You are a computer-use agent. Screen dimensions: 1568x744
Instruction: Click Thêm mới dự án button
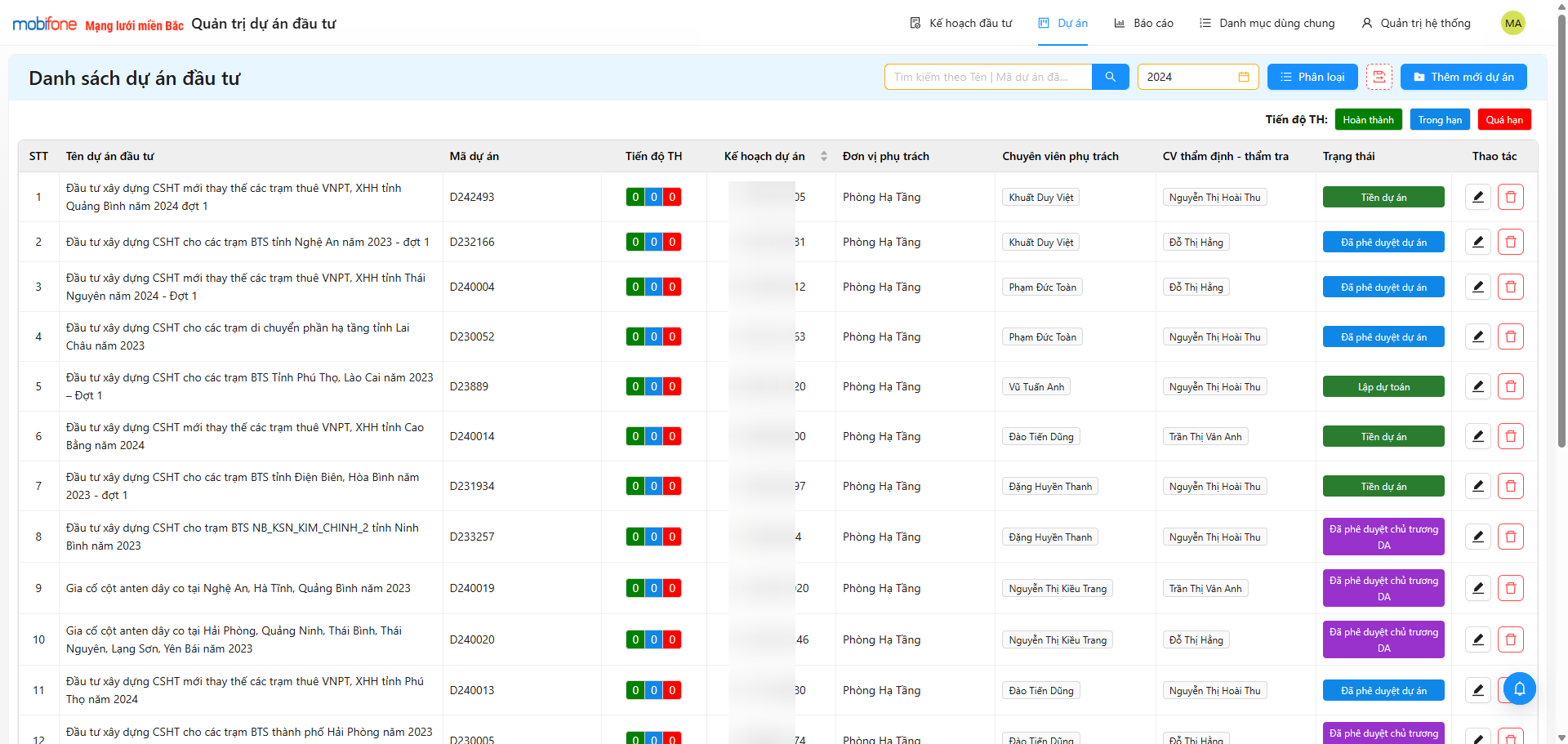1463,77
